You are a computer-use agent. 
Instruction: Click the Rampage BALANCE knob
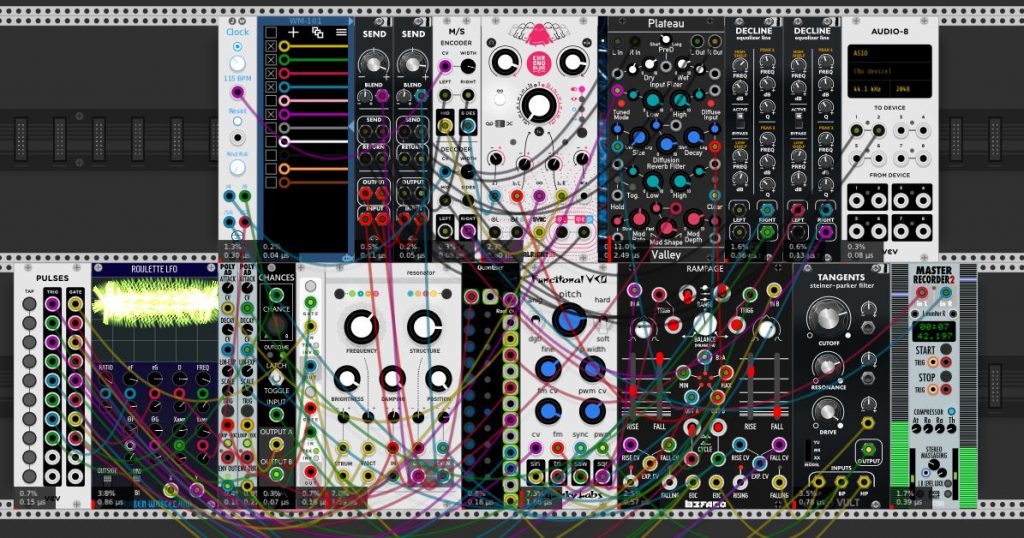click(704, 323)
